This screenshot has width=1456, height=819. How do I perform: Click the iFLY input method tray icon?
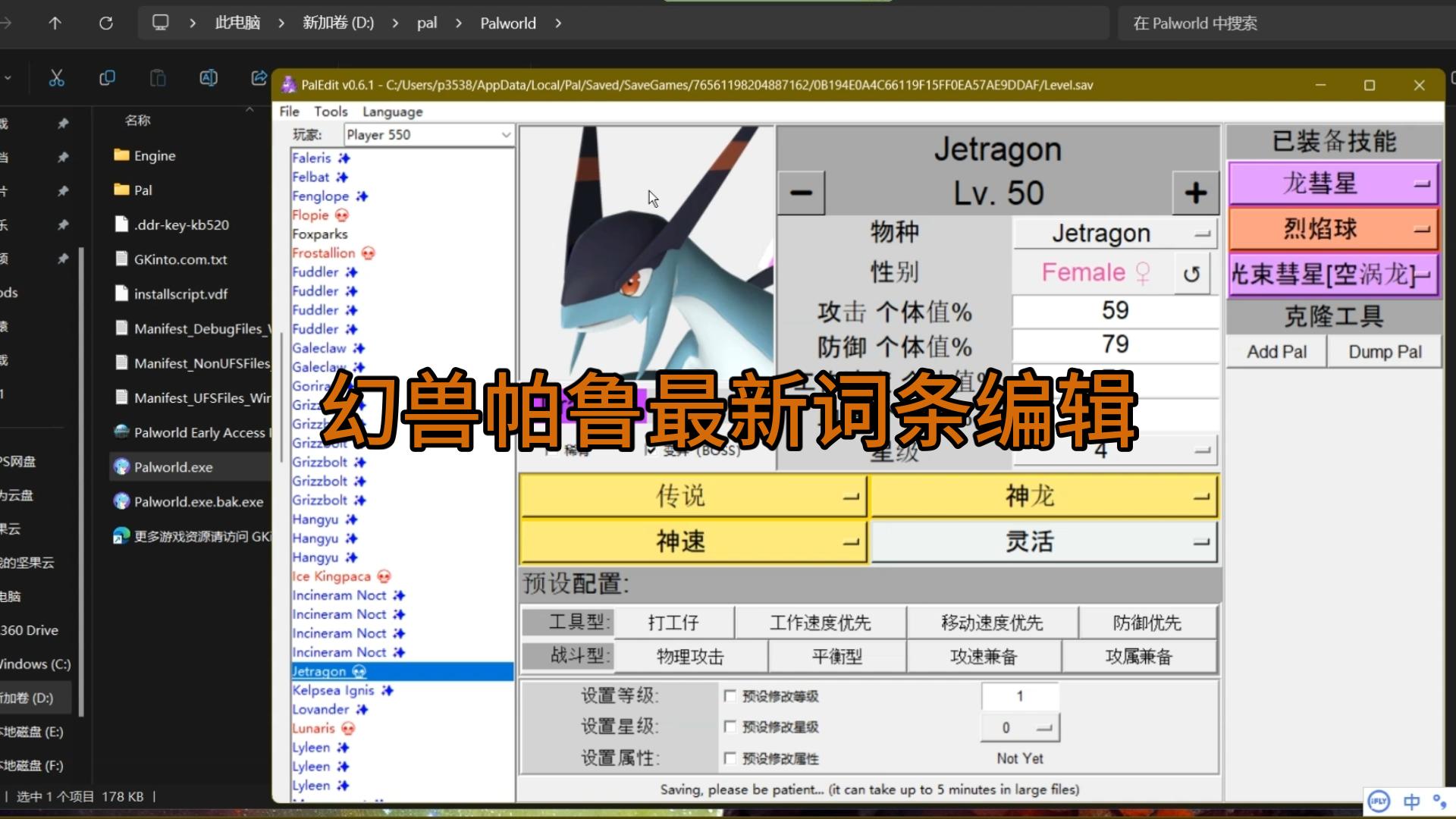pyautogui.click(x=1379, y=801)
